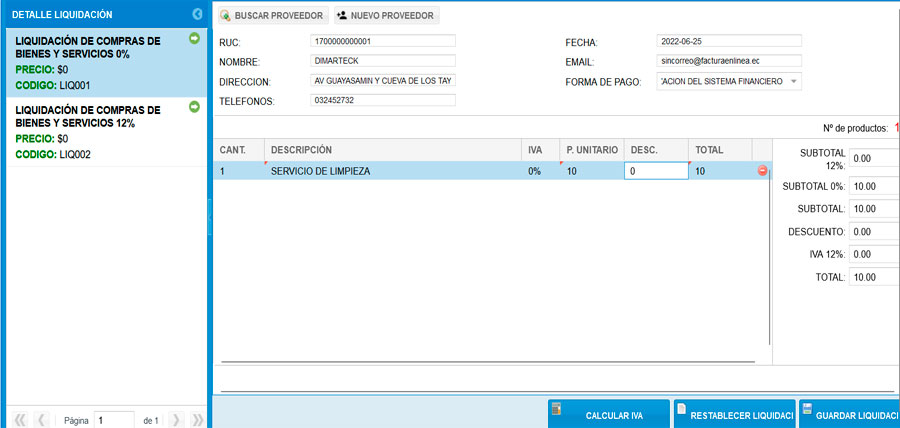Edit the Desc. cell for Servicio de Limpieza
The width and height of the screenshot is (900, 428).
(656, 171)
